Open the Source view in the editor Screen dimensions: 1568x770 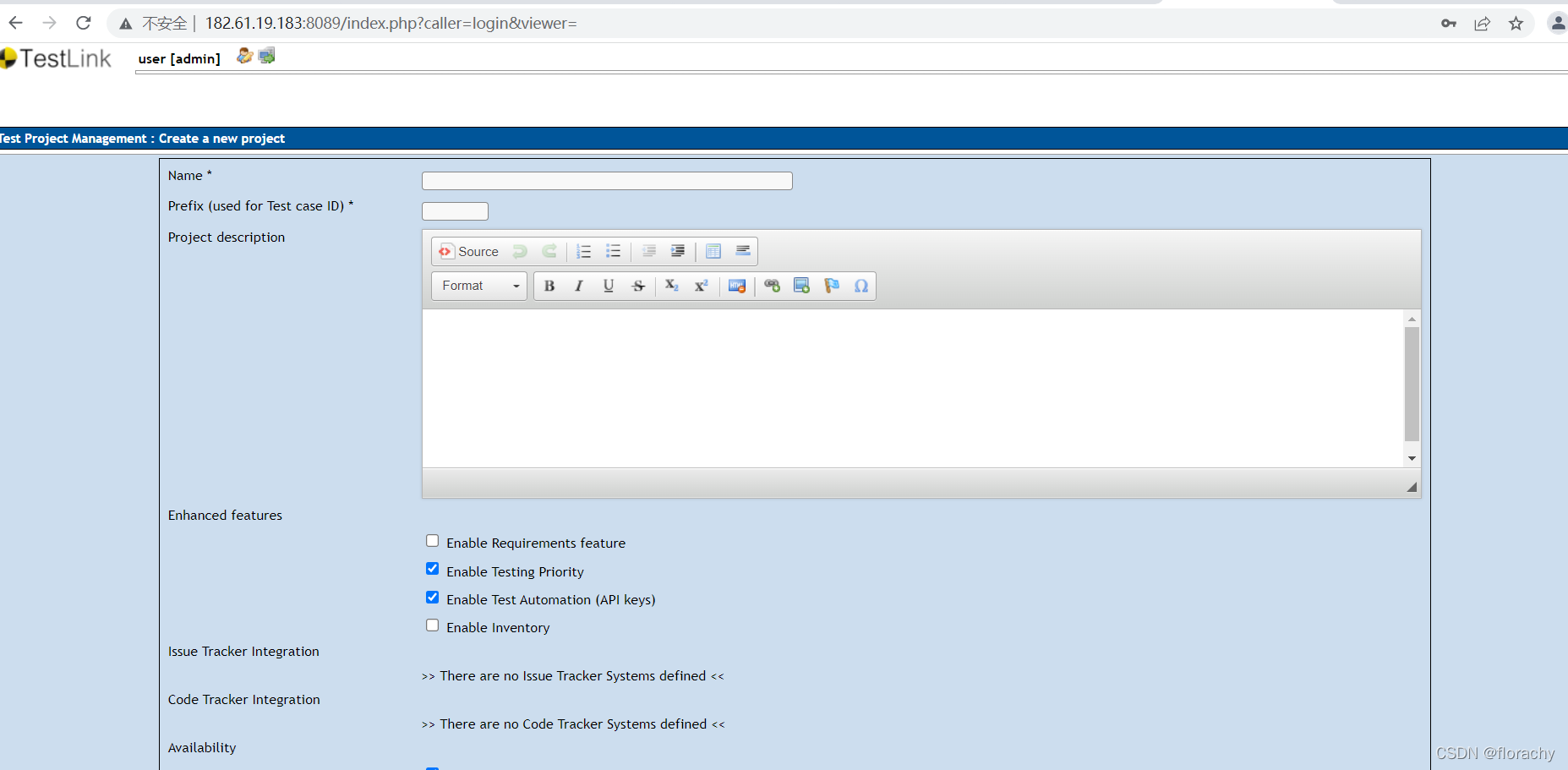[468, 252]
